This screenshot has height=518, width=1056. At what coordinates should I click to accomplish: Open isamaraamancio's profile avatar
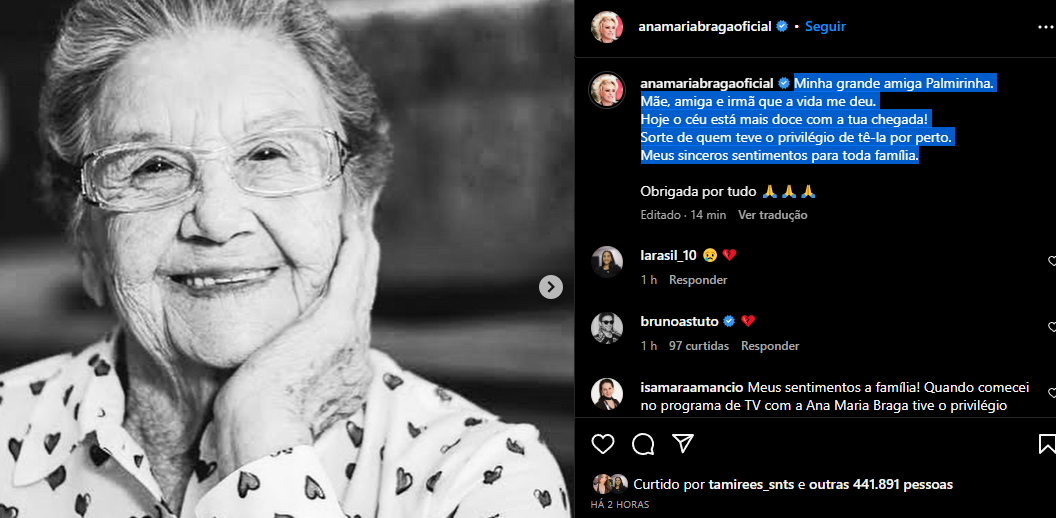[607, 393]
